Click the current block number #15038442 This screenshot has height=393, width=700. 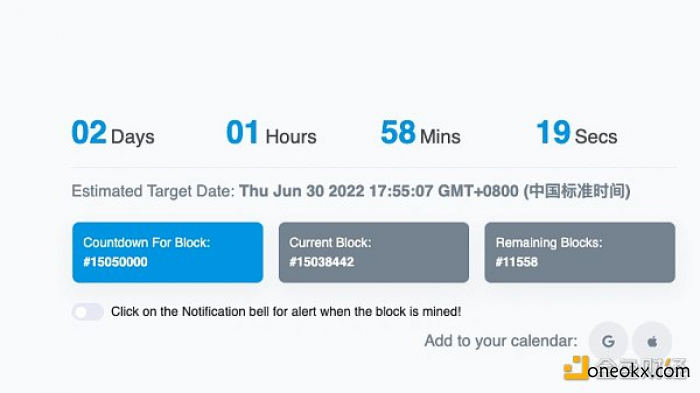(x=321, y=262)
